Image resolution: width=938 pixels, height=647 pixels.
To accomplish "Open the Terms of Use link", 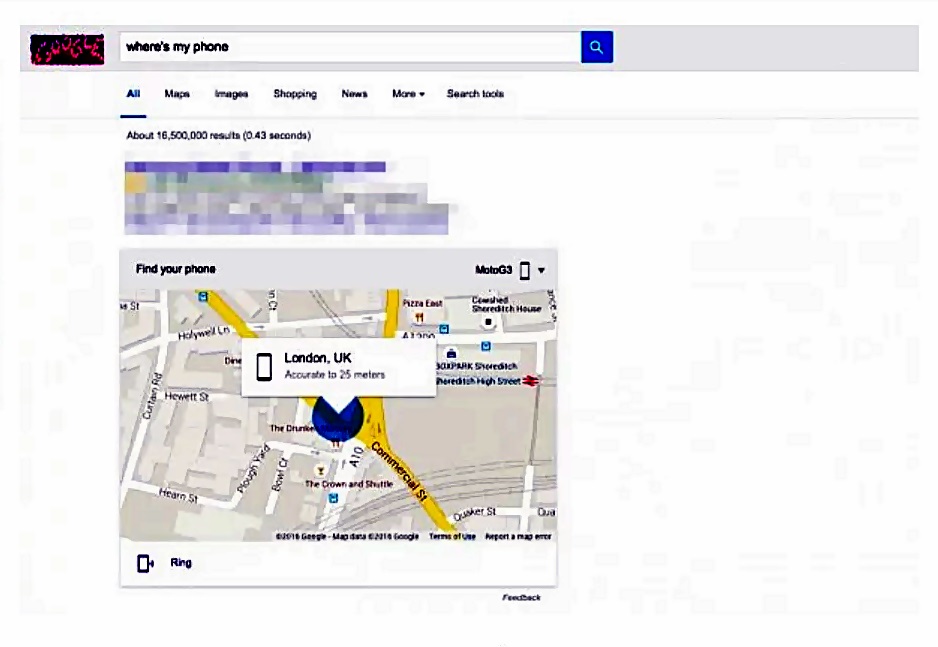I will coord(452,536).
